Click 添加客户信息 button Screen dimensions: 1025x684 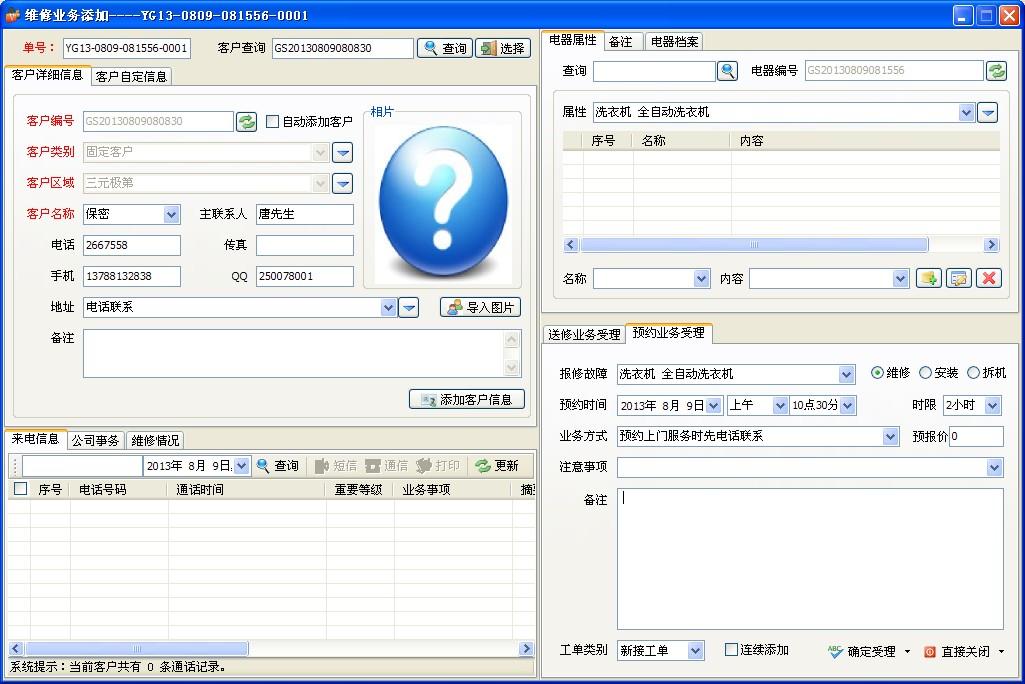[x=467, y=400]
